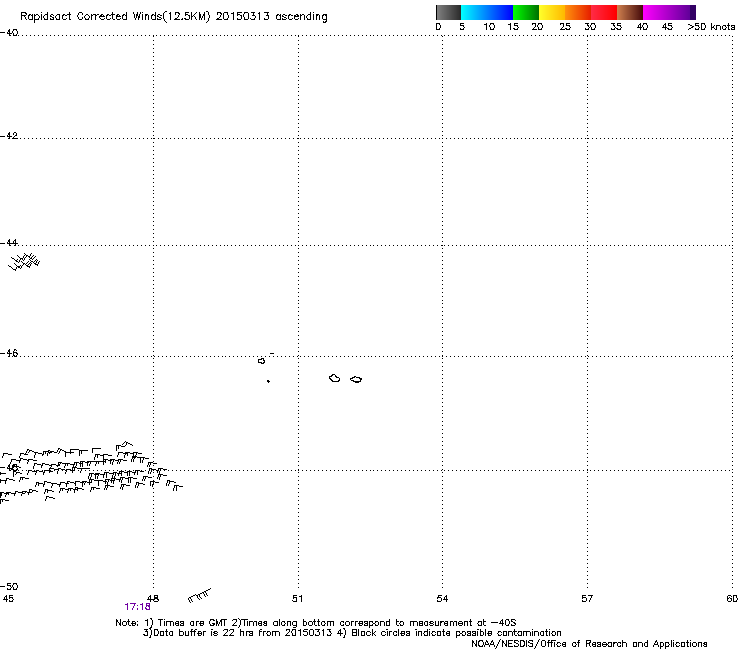
Task: Click the latitude label '-46'
Action: coord(9,353)
